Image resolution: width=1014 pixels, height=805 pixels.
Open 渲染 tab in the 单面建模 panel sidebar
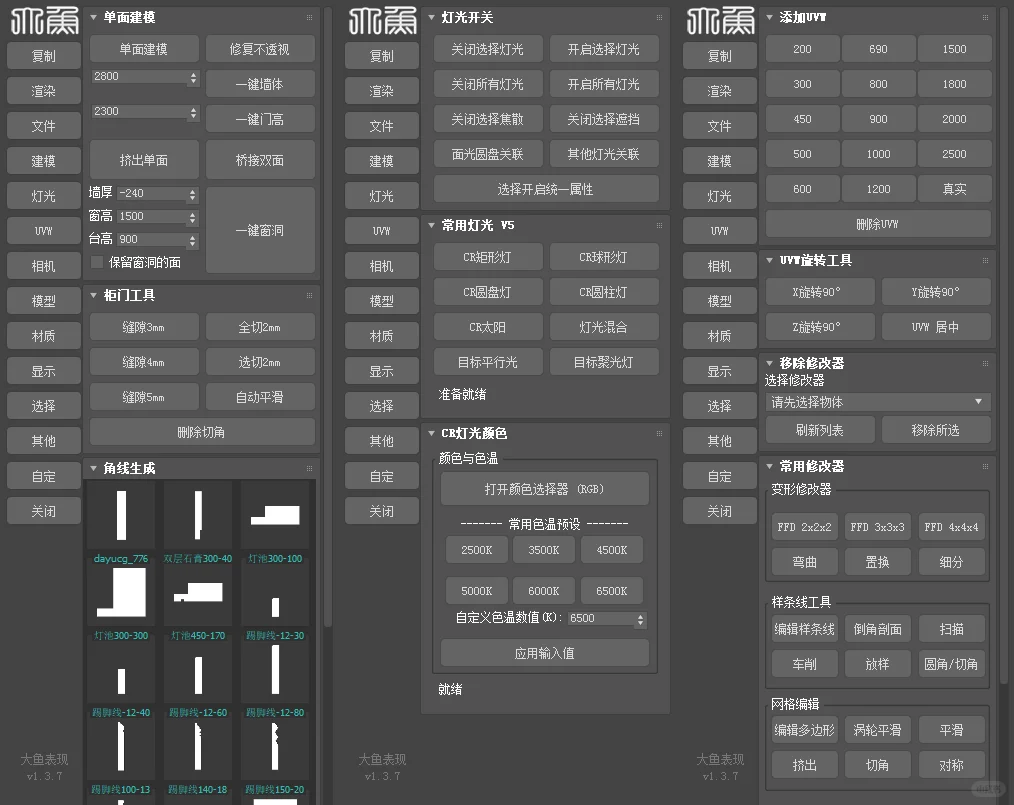(44, 91)
